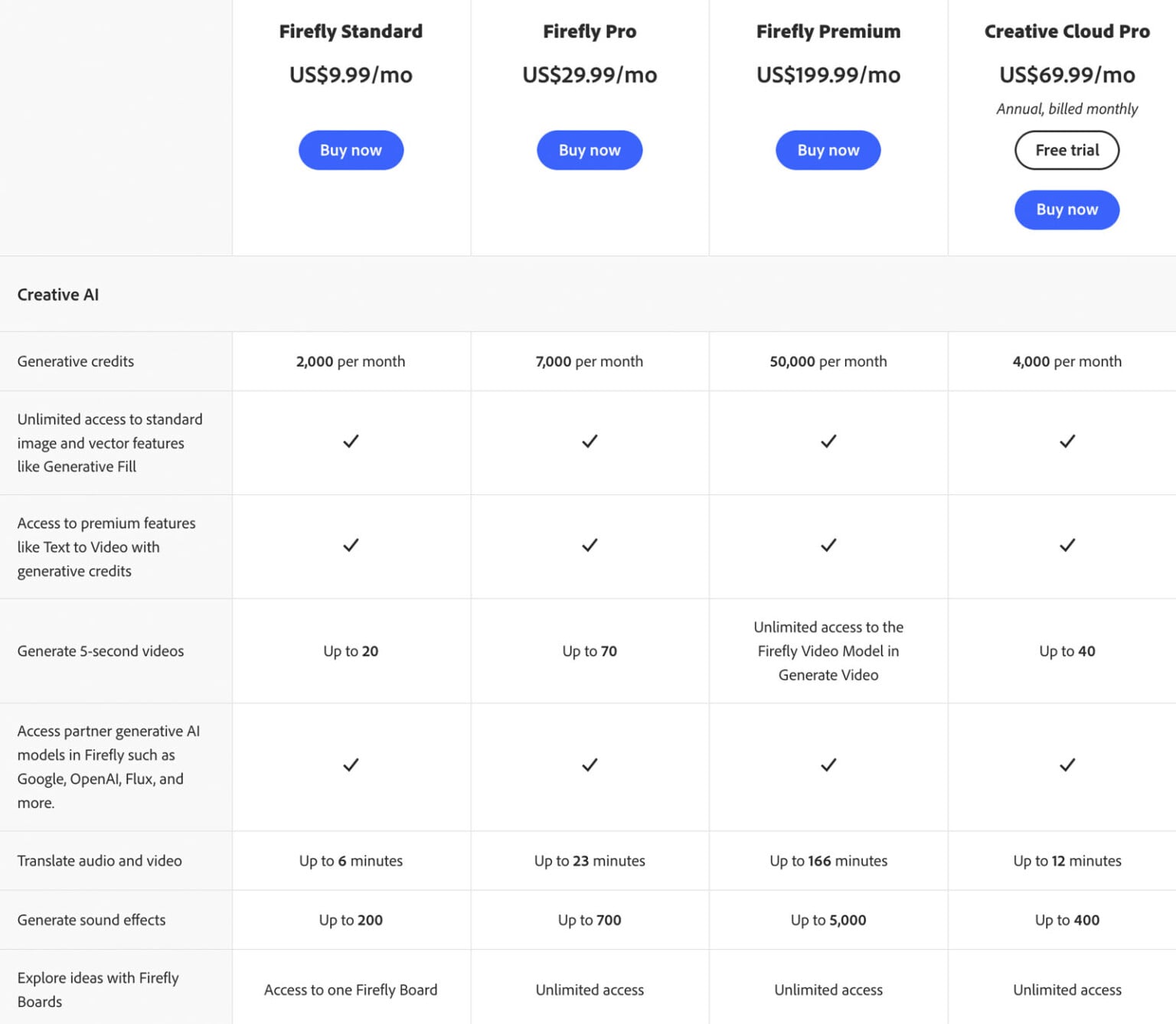Click Buy now under Firefly Standard
The image size is (1176, 1024).
tap(351, 150)
